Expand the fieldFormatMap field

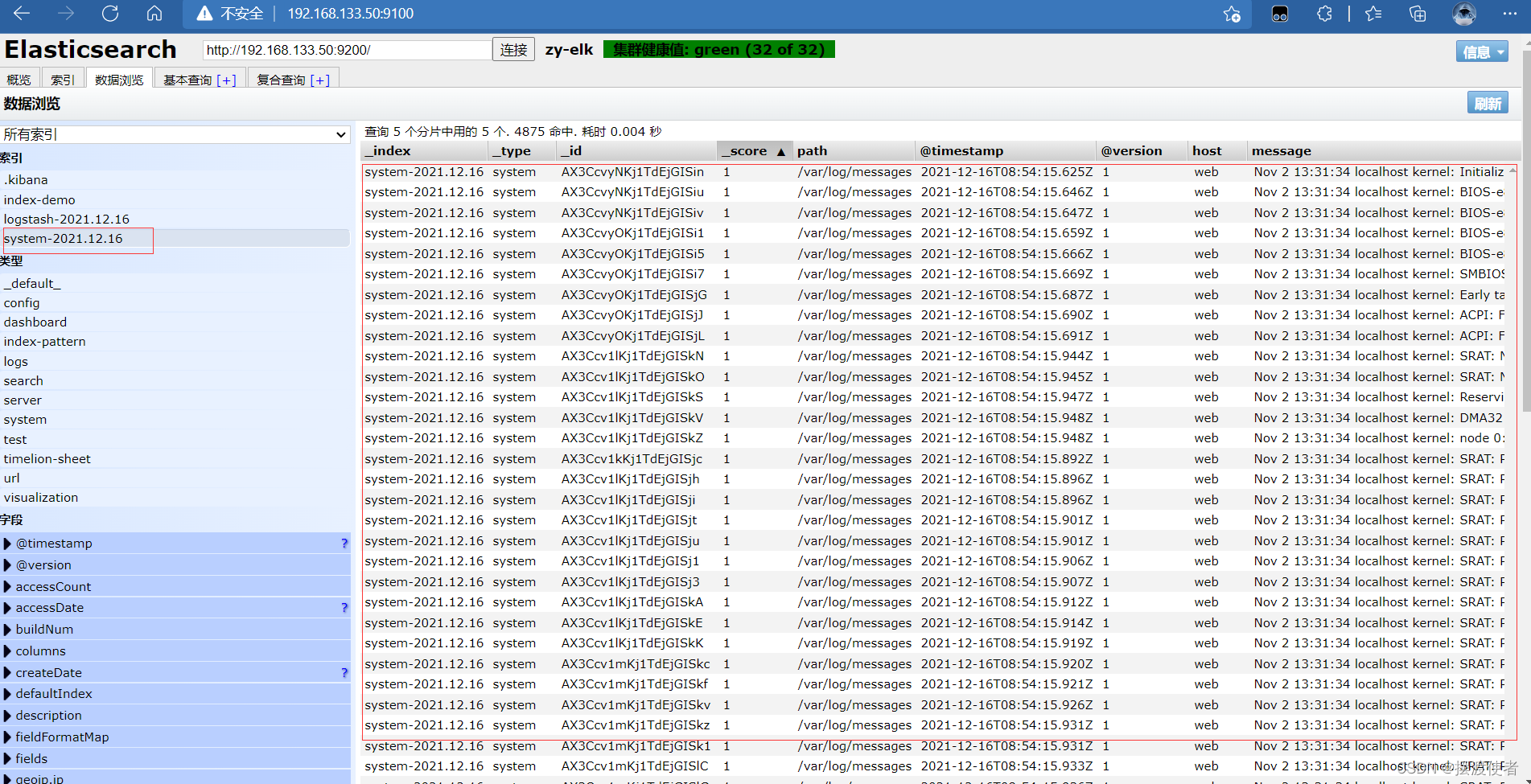click(8, 737)
